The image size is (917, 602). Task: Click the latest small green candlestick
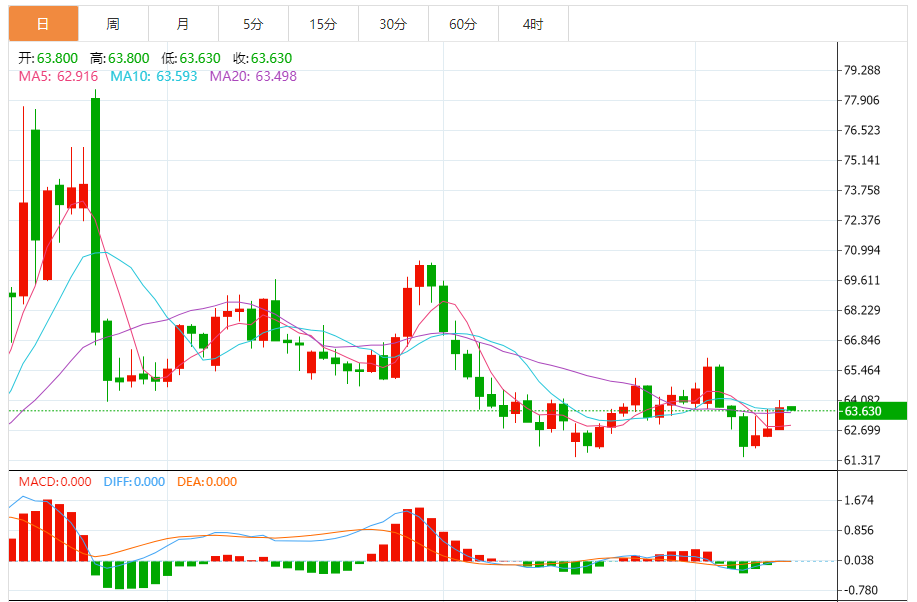click(792, 408)
